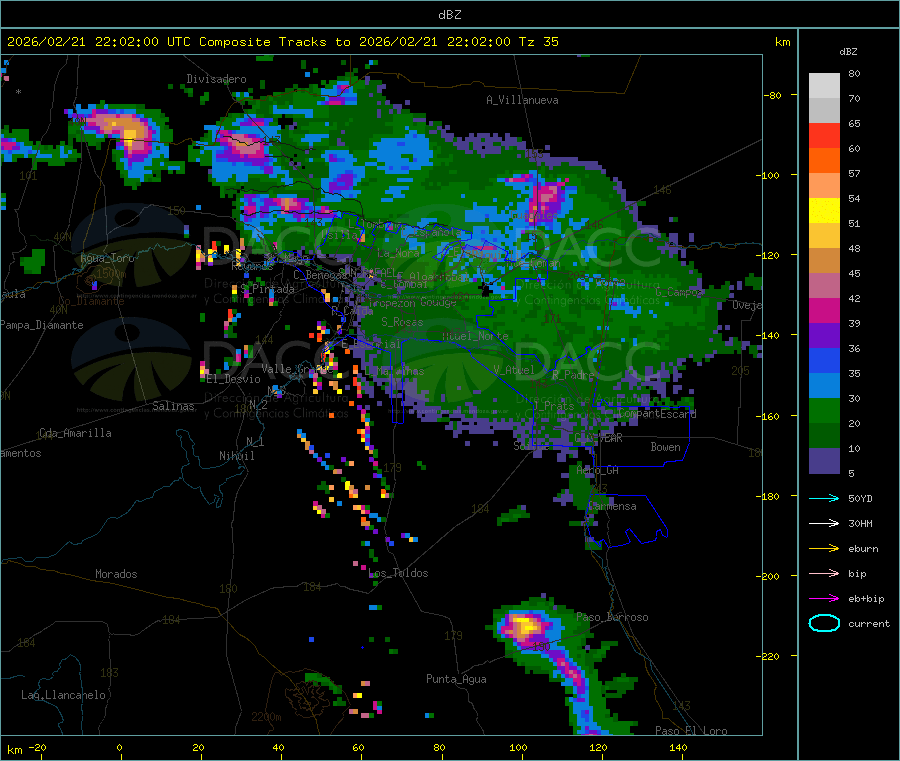Click the cyan 'current' ellipse legend icon
The height and width of the screenshot is (761, 900).
[x=824, y=623]
